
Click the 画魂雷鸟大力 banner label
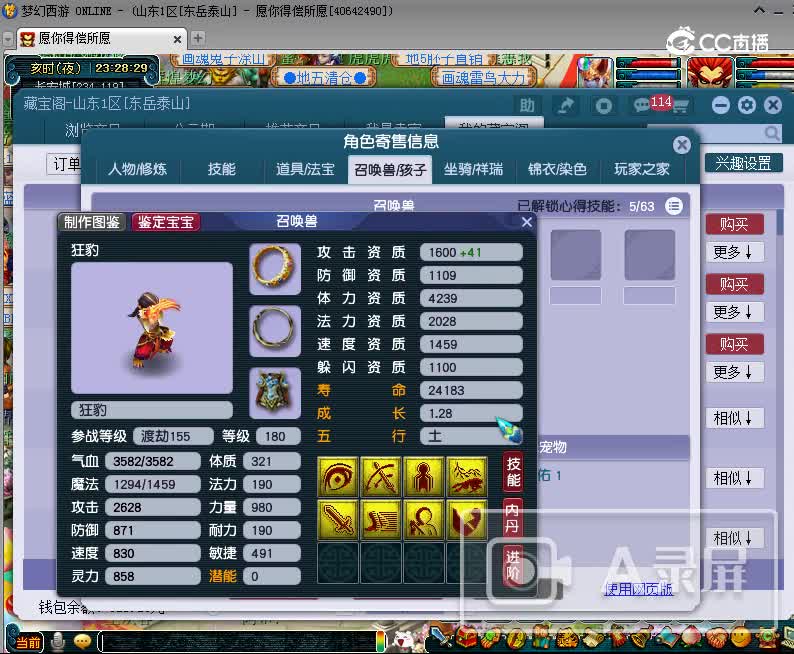(x=484, y=78)
